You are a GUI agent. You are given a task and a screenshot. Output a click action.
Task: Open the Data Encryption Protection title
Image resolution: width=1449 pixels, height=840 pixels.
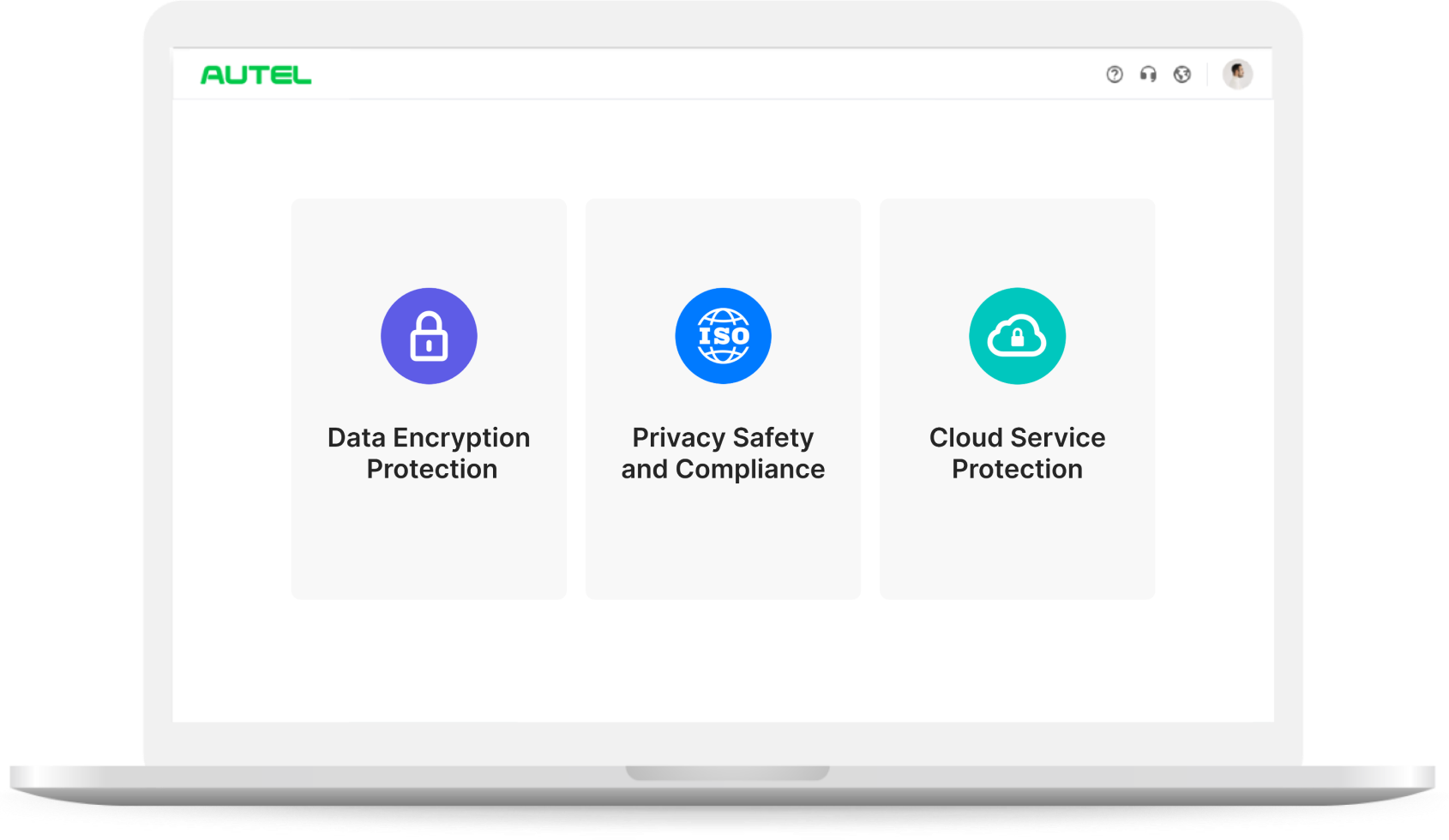coord(429,453)
